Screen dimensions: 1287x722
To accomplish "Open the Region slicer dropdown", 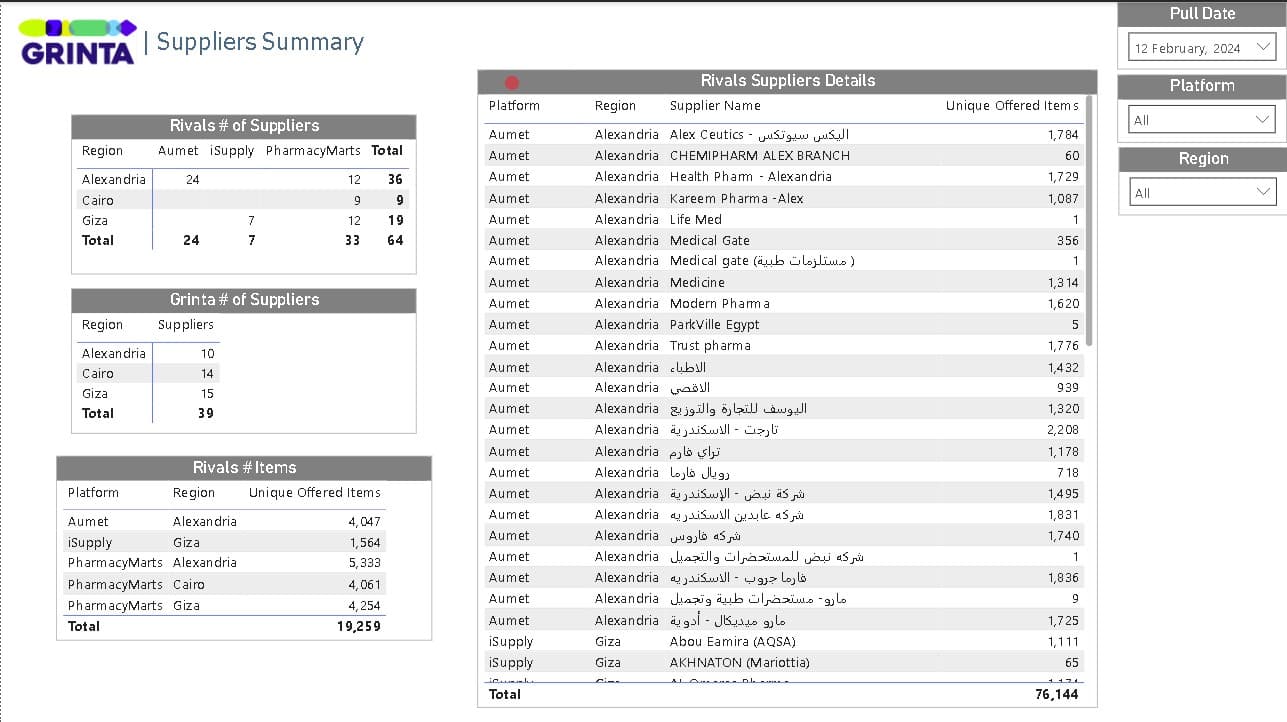I will (1202, 193).
